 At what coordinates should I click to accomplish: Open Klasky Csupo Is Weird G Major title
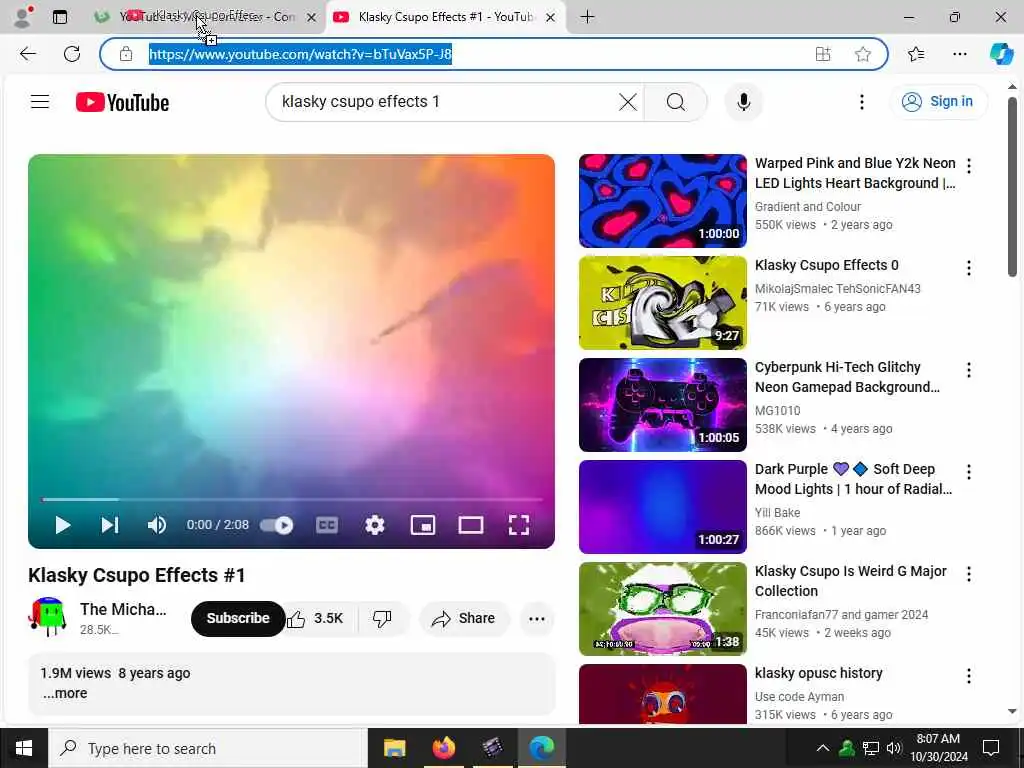tap(850, 581)
